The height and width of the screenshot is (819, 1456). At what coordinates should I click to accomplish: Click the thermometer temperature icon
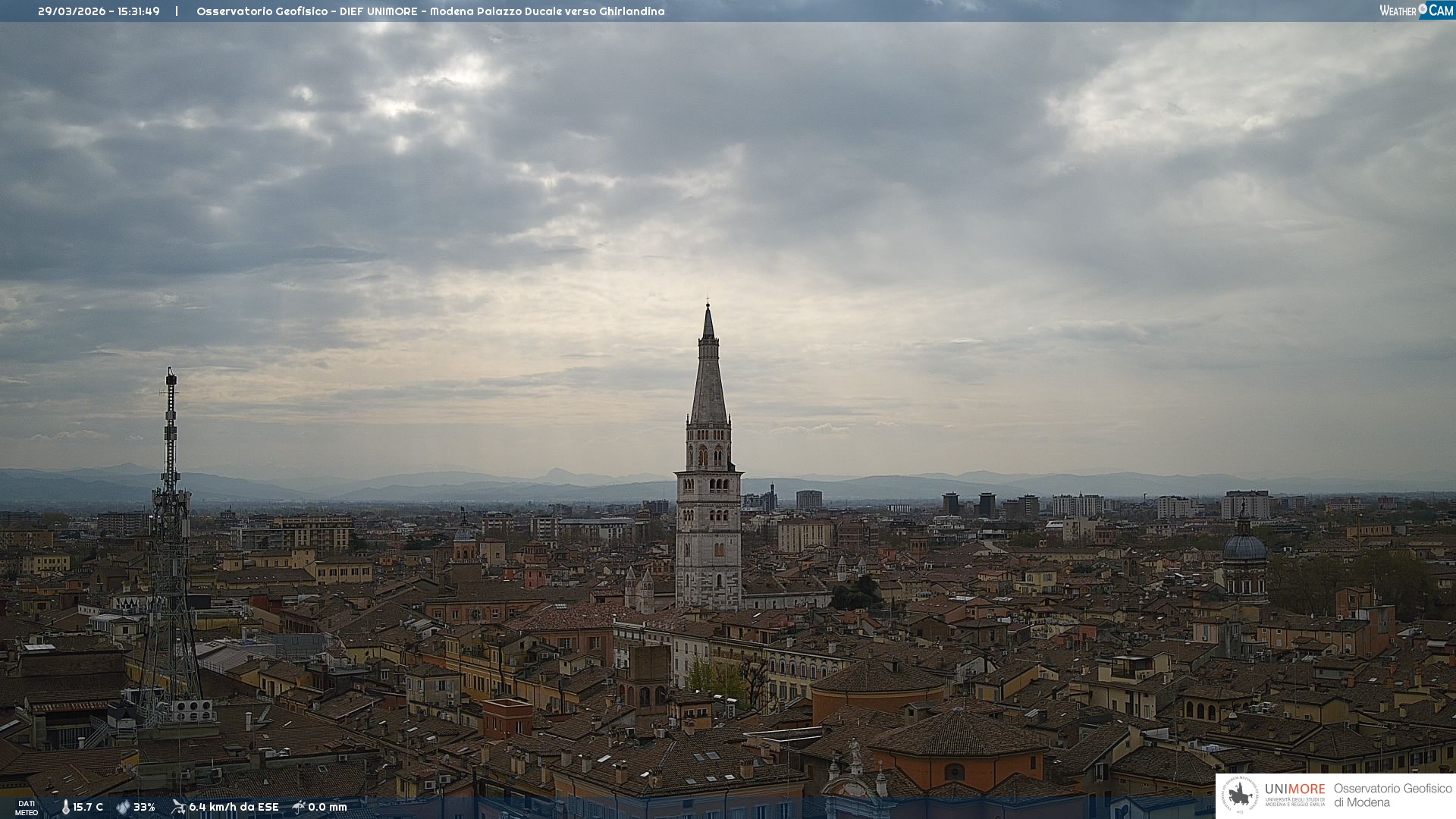coord(65,807)
